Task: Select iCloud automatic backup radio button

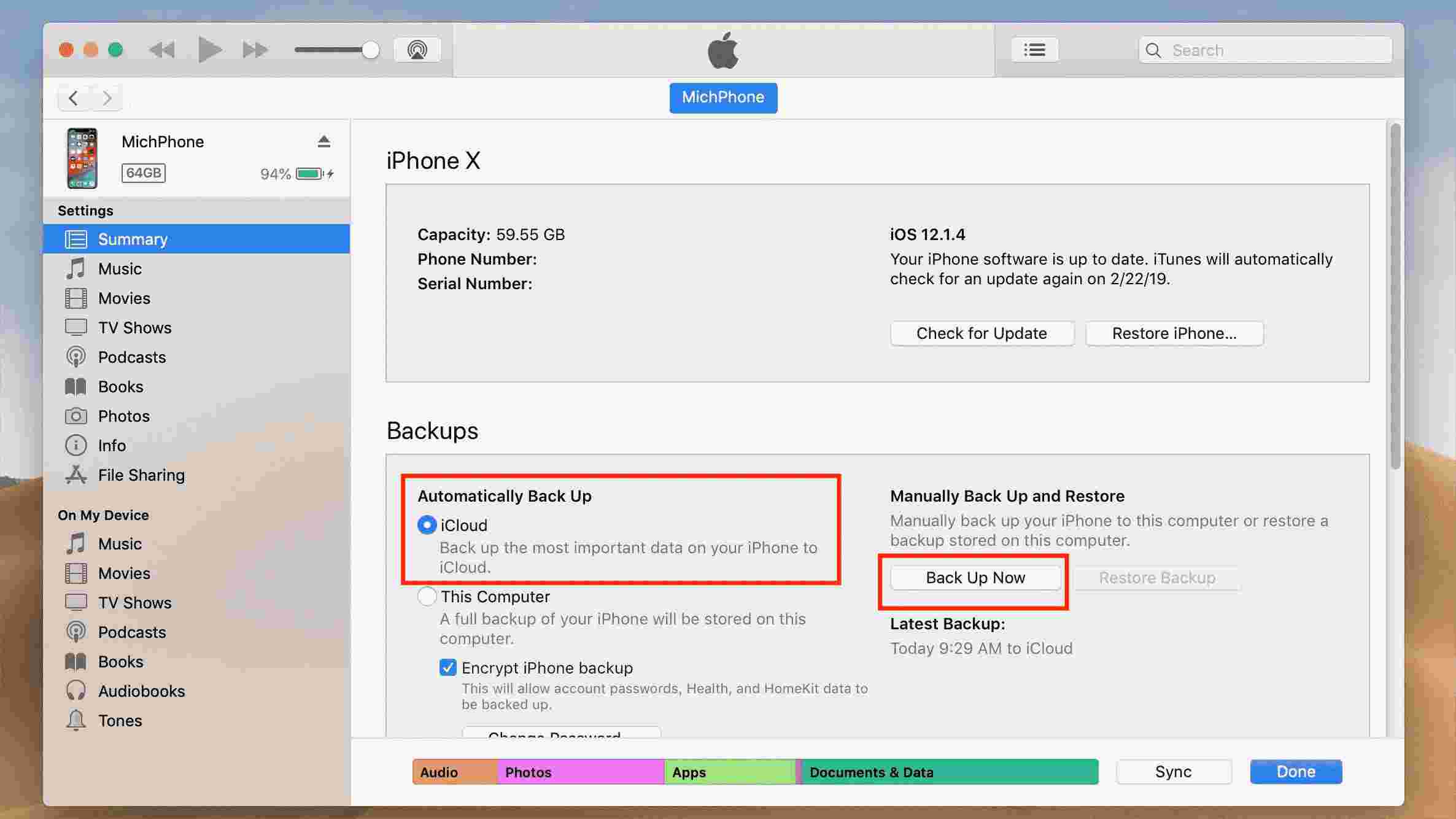Action: click(x=426, y=525)
